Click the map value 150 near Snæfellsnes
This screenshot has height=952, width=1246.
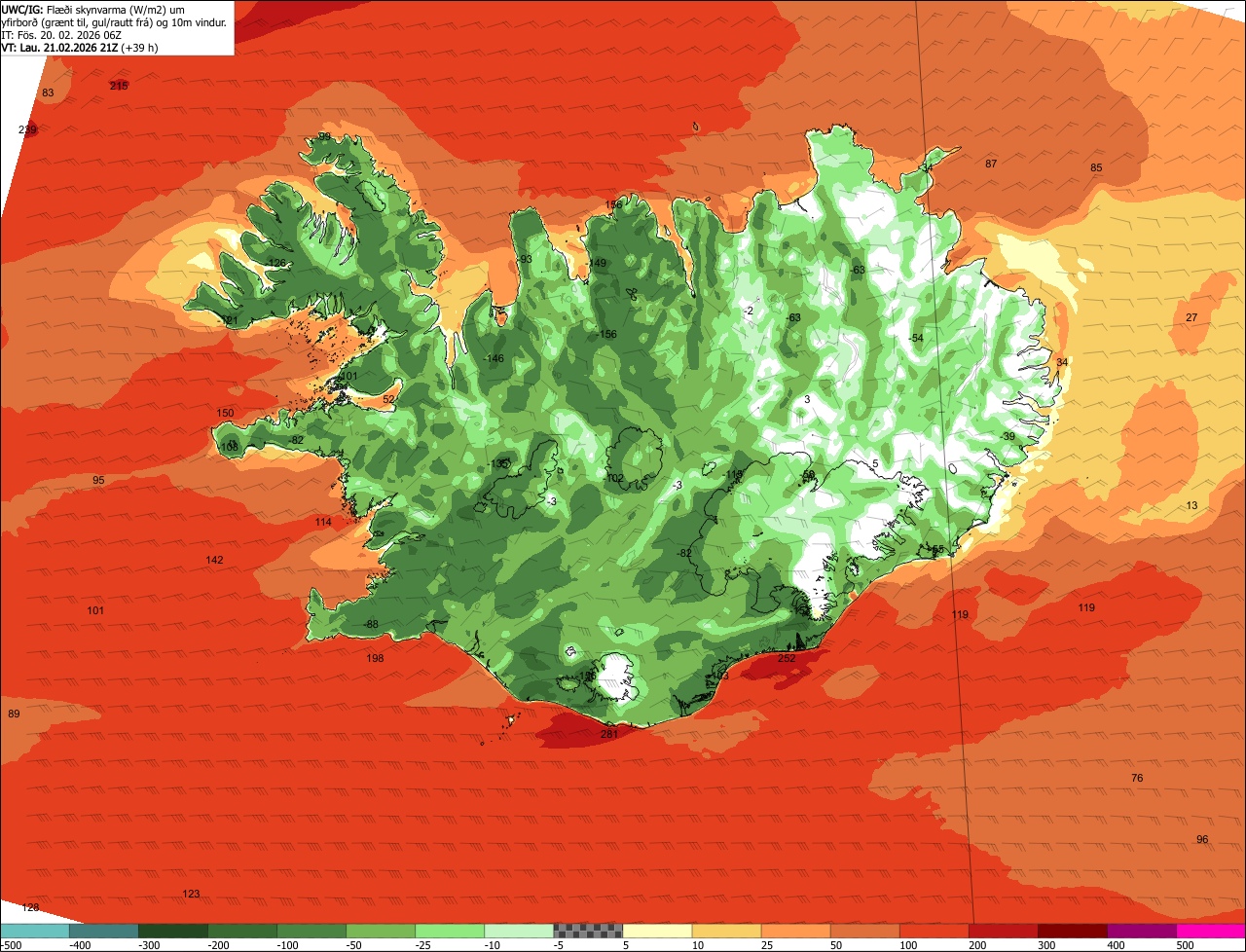(225, 414)
